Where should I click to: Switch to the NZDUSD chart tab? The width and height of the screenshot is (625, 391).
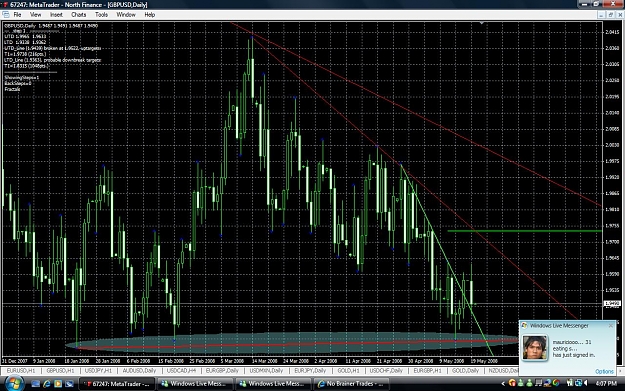(503, 371)
